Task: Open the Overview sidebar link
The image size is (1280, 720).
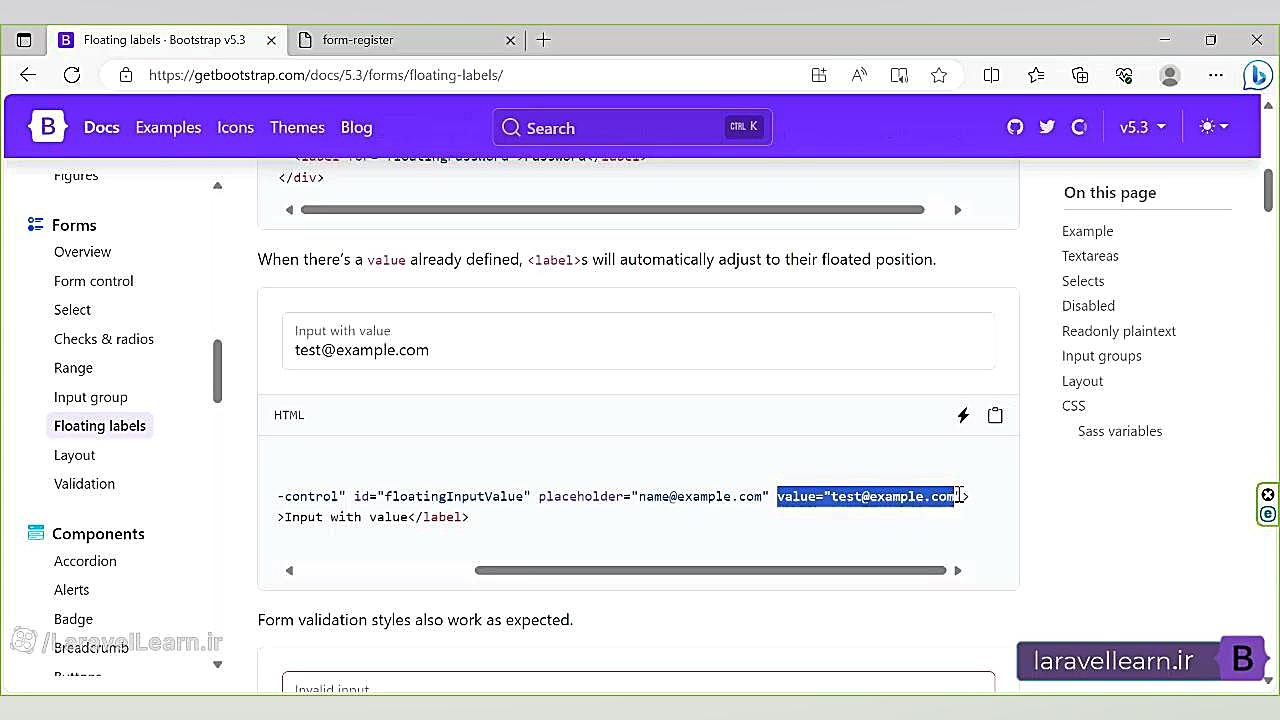Action: (x=82, y=252)
